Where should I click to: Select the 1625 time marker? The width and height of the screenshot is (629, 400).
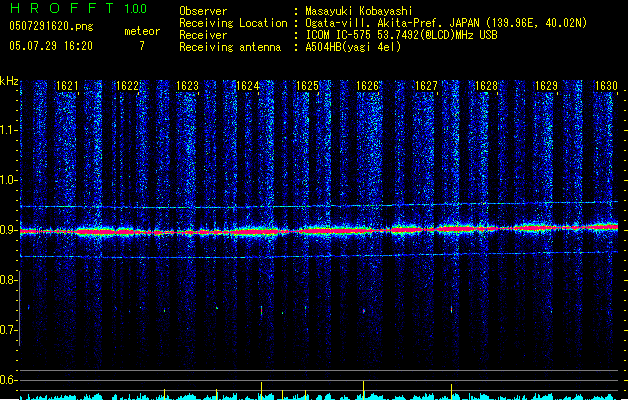click(x=307, y=86)
